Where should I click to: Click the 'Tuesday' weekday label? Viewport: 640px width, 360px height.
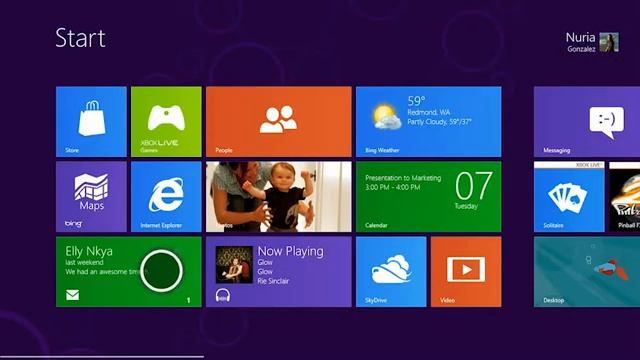[x=466, y=206]
